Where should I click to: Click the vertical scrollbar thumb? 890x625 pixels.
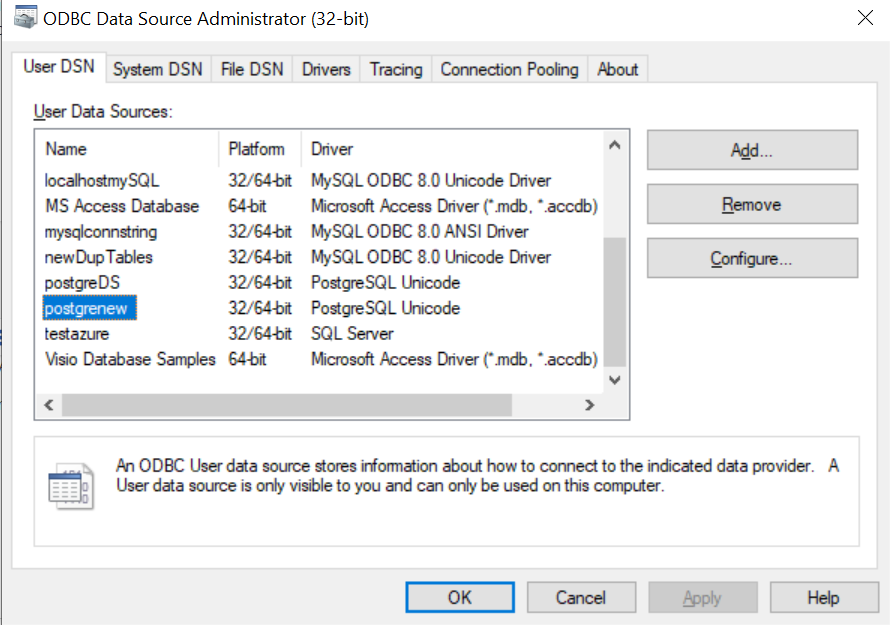(615, 302)
